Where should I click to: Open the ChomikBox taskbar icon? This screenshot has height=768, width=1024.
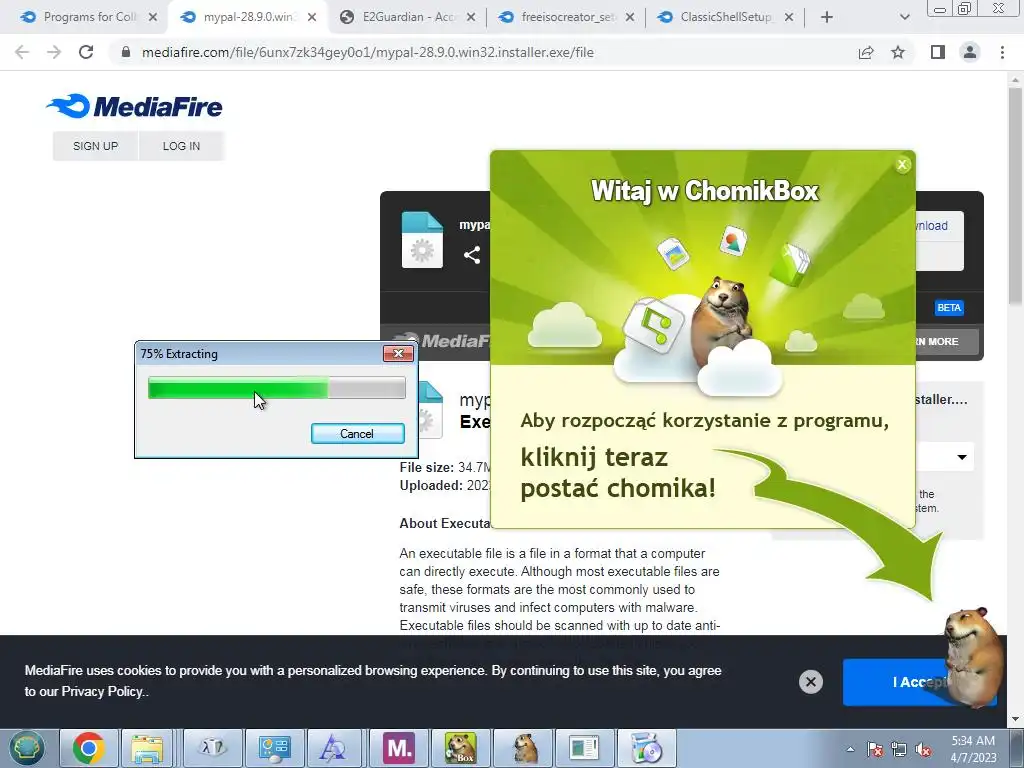(460, 748)
